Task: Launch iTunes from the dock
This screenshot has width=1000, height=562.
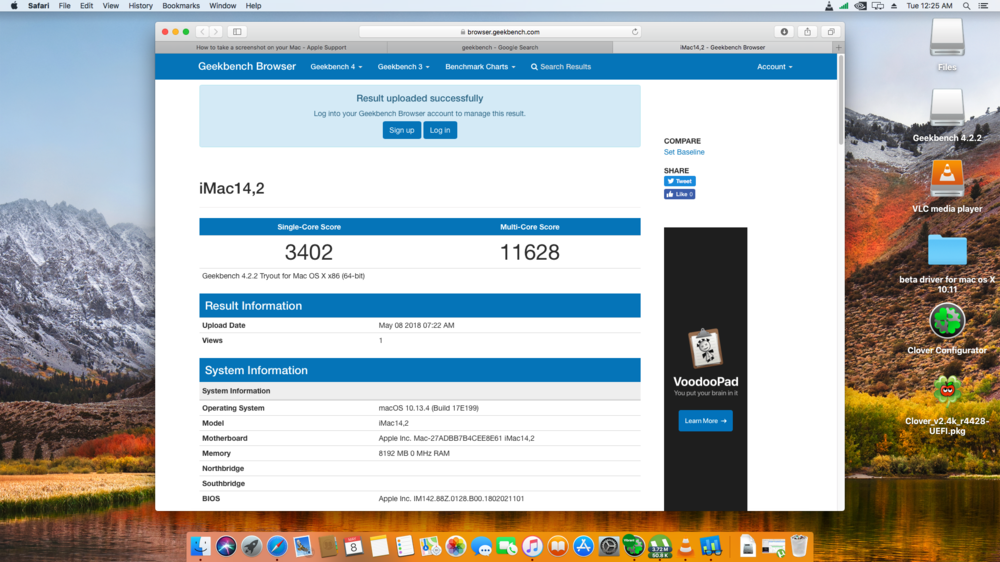Action: coord(532,546)
